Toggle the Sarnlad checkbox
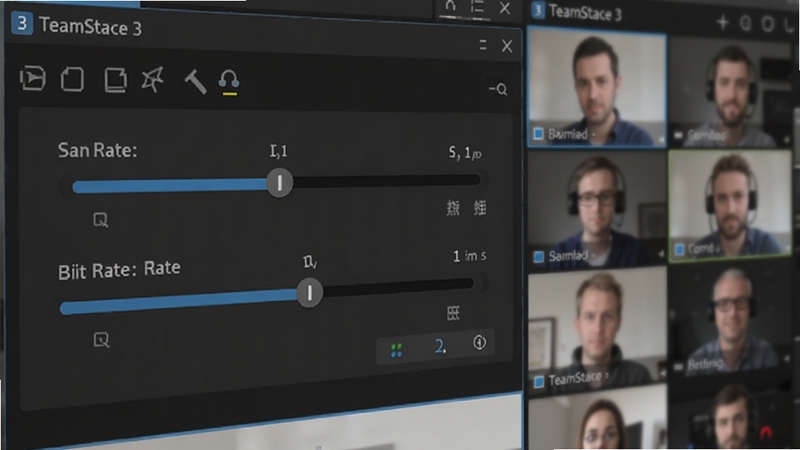 click(539, 256)
